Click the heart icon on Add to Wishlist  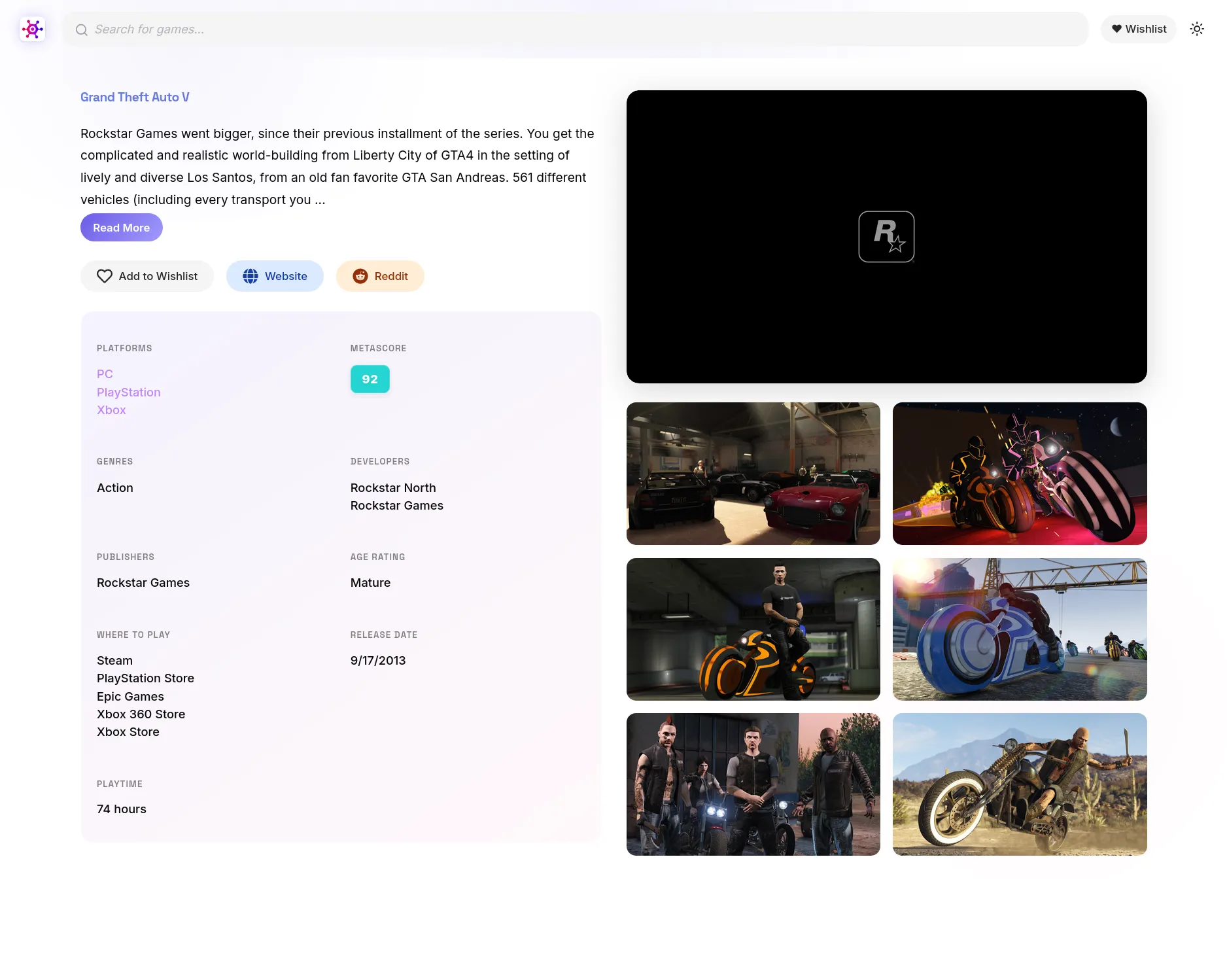pyautogui.click(x=105, y=276)
